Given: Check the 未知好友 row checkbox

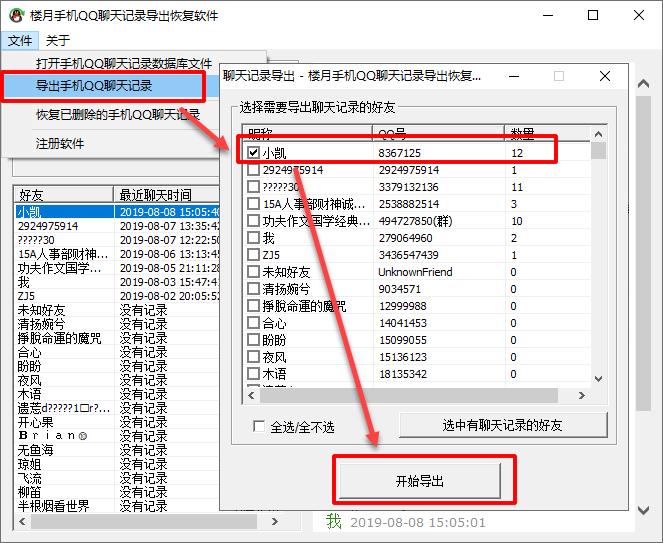Looking at the screenshot, I should coord(253,272).
